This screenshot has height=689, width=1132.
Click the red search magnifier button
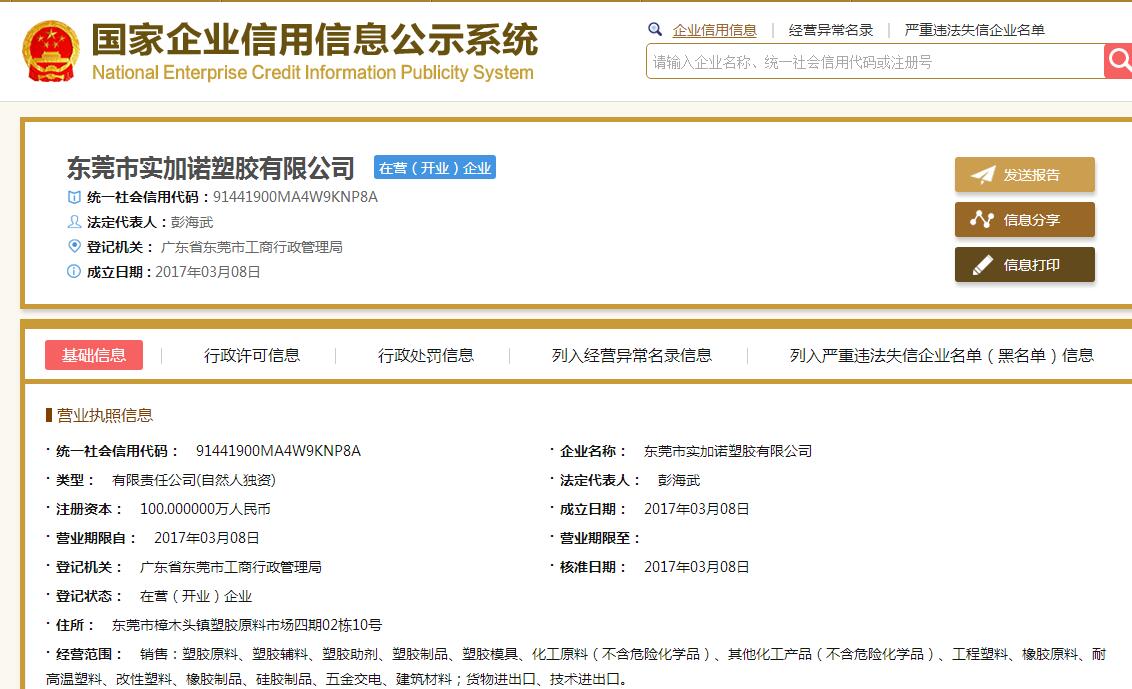1118,61
